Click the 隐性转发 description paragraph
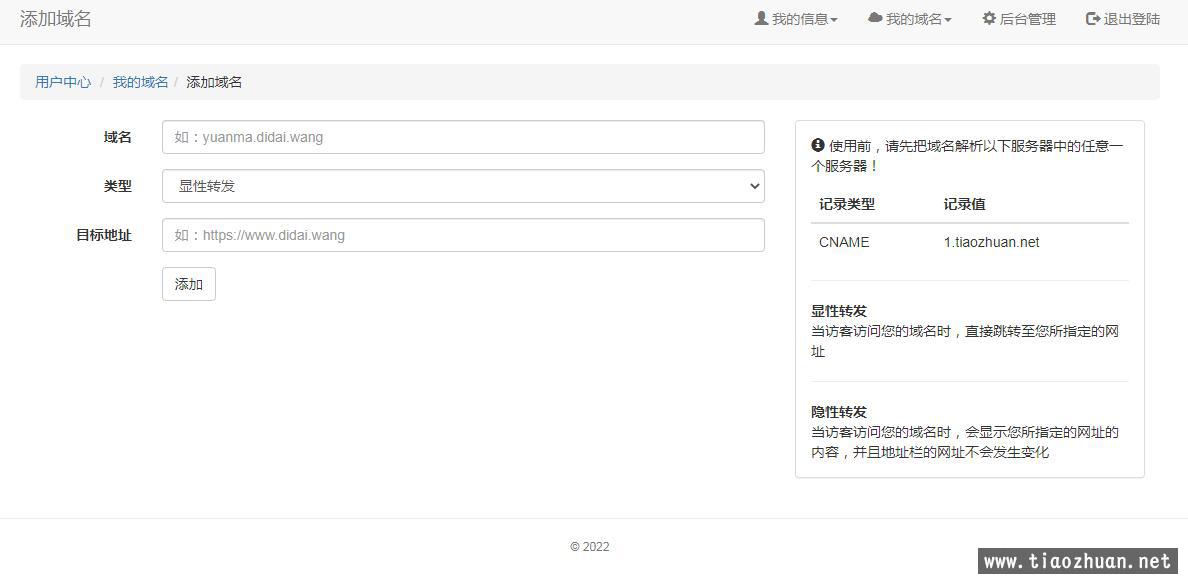Screen dimensions: 1188x579 (965, 443)
